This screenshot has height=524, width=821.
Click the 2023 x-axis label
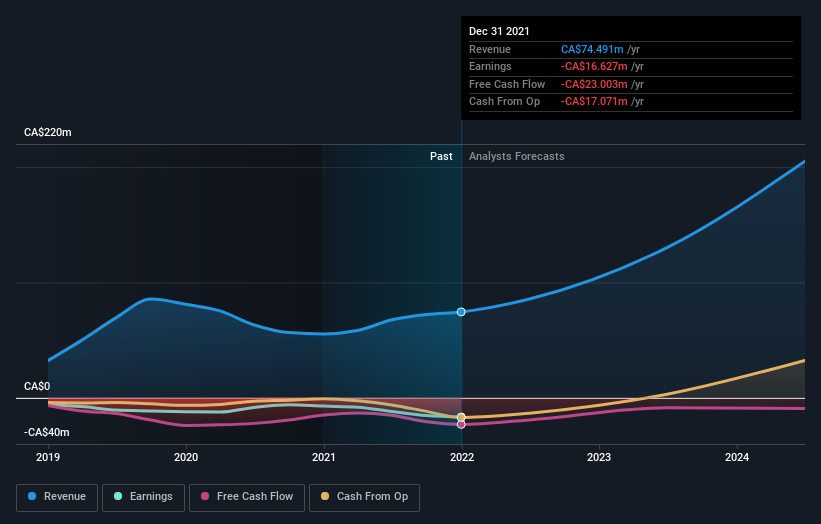tap(599, 458)
